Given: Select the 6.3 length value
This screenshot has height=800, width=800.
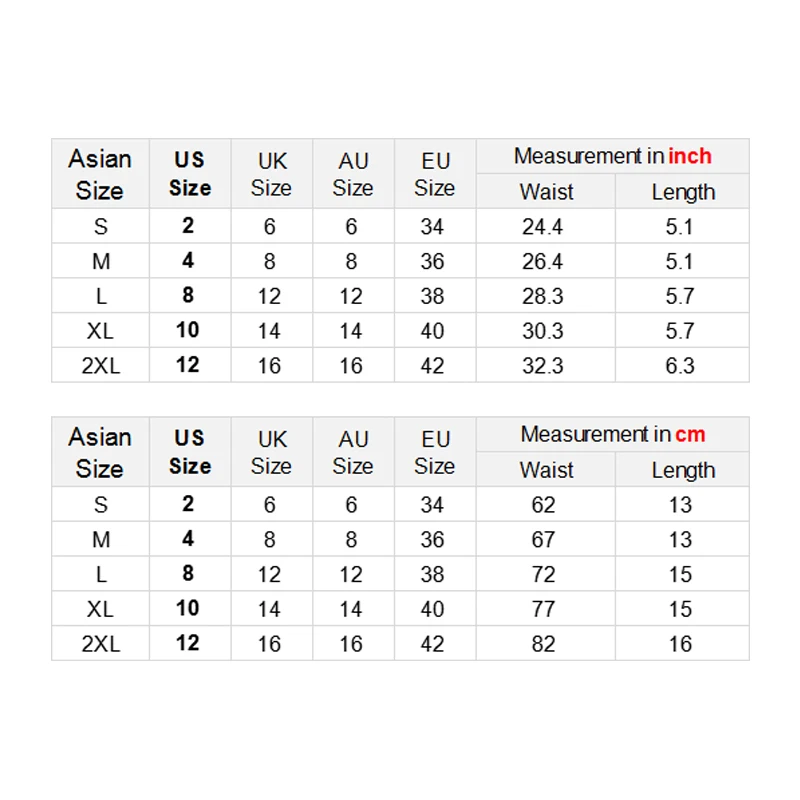Looking at the screenshot, I should 680,366.
